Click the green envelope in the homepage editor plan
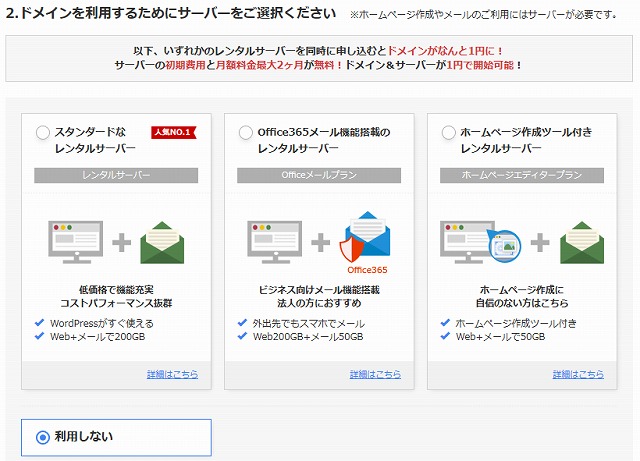This screenshot has width=640, height=461. click(582, 243)
